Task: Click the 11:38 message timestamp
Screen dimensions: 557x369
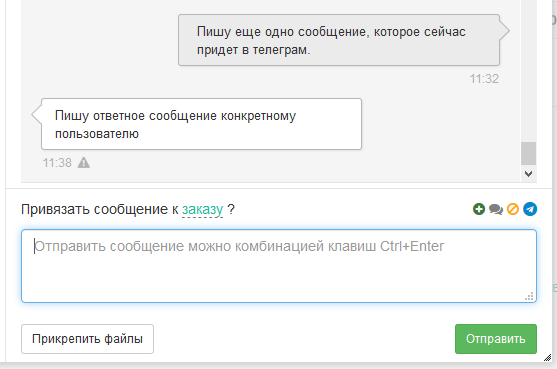Action: [x=57, y=163]
